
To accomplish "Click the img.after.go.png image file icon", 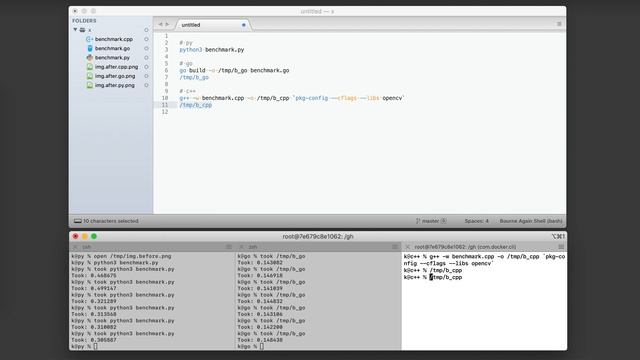I will click(90, 76).
